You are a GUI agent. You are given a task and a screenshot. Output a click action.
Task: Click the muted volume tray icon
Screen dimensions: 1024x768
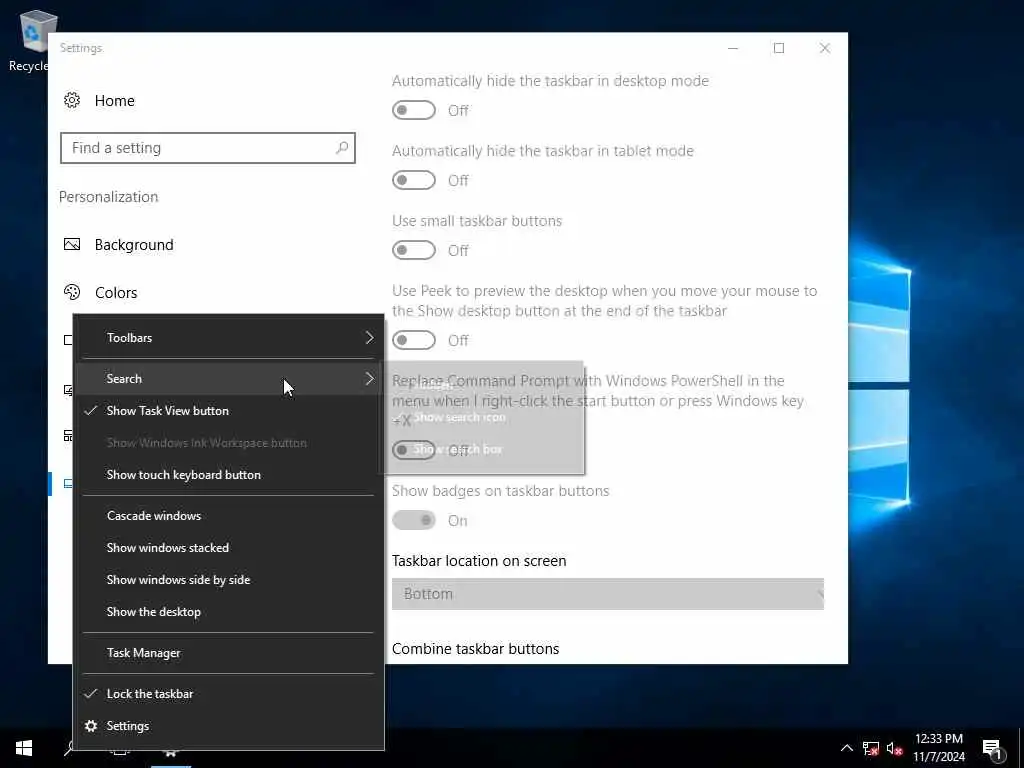[x=894, y=749]
